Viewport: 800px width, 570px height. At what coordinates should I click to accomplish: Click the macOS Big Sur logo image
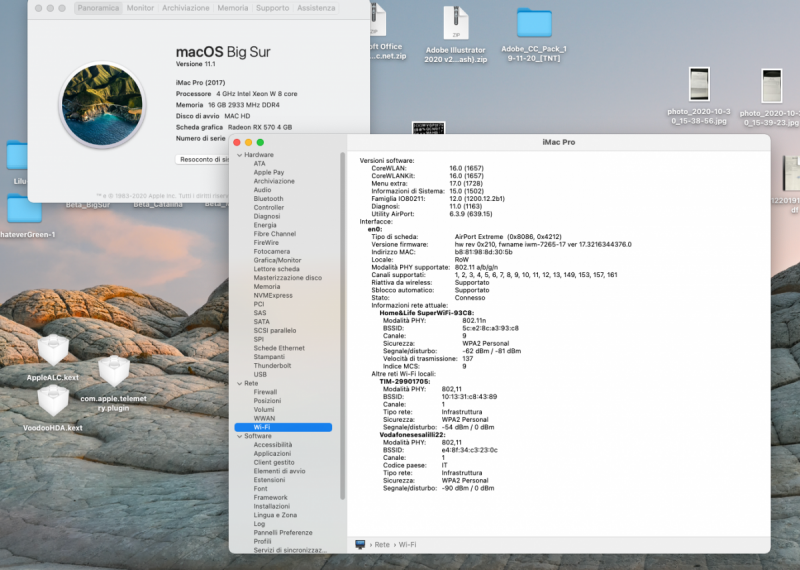[x=102, y=105]
